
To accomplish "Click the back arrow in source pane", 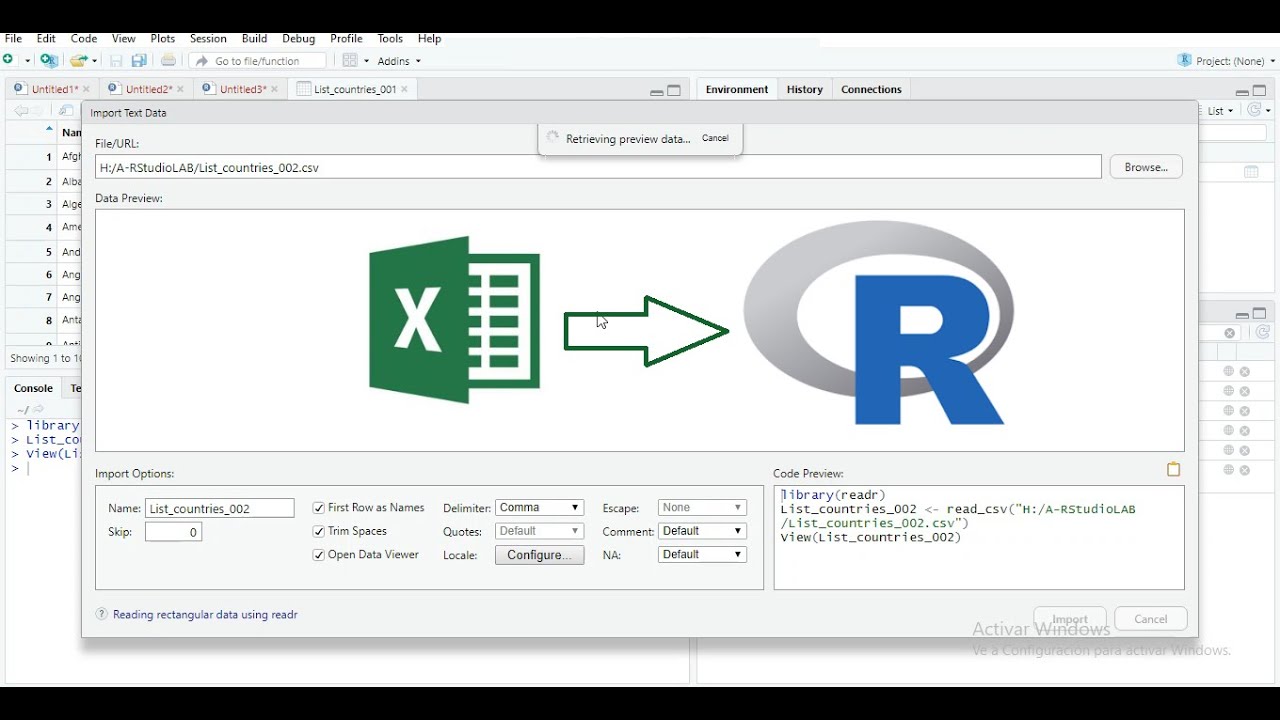I will tap(20, 111).
